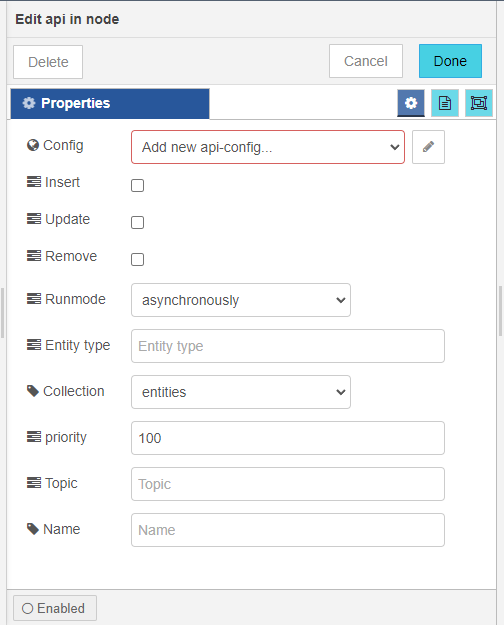Viewport: 504px width, 625px height.
Task: Select the Properties tab header
Action: coord(110,104)
